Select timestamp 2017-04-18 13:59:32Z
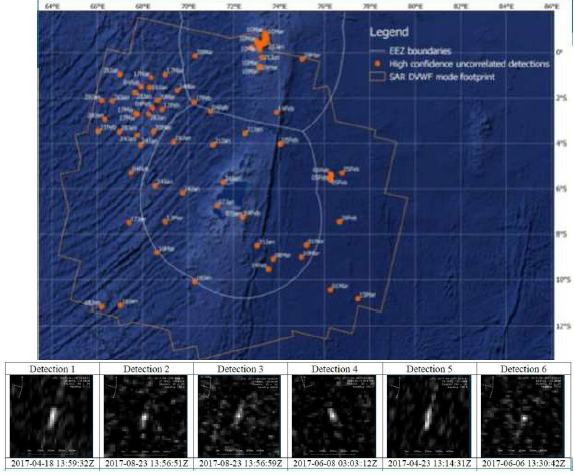 click(52, 463)
